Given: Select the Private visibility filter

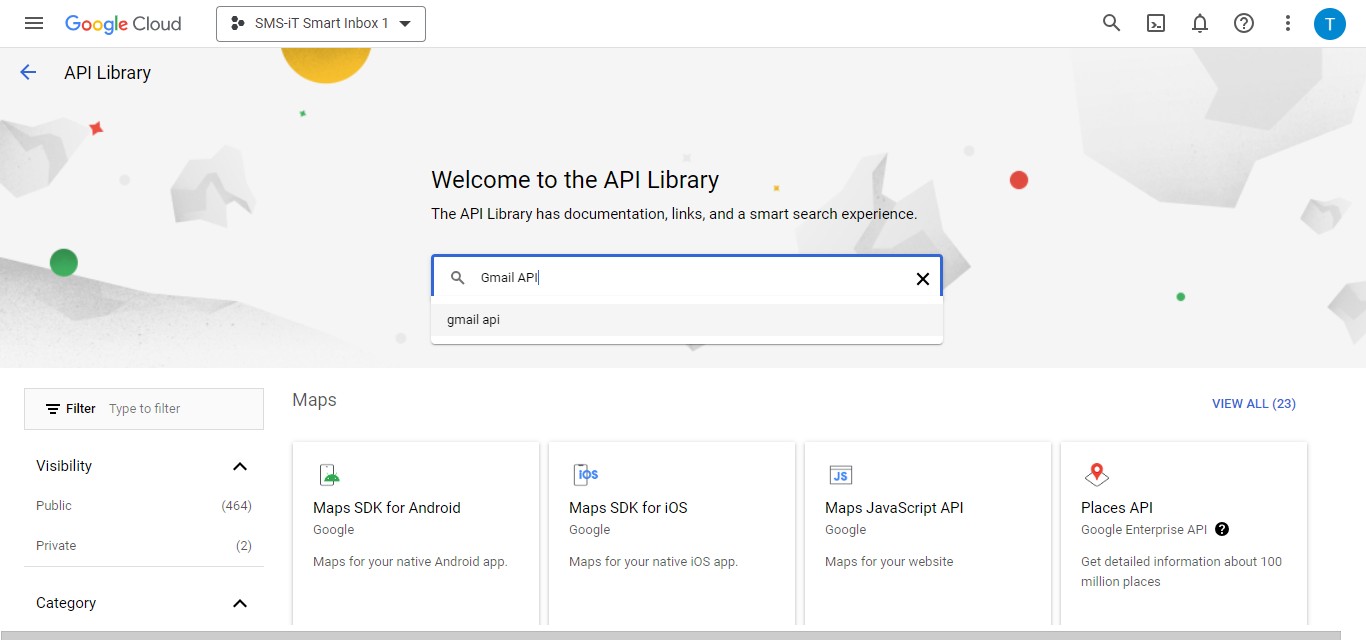Looking at the screenshot, I should pyautogui.click(x=56, y=545).
